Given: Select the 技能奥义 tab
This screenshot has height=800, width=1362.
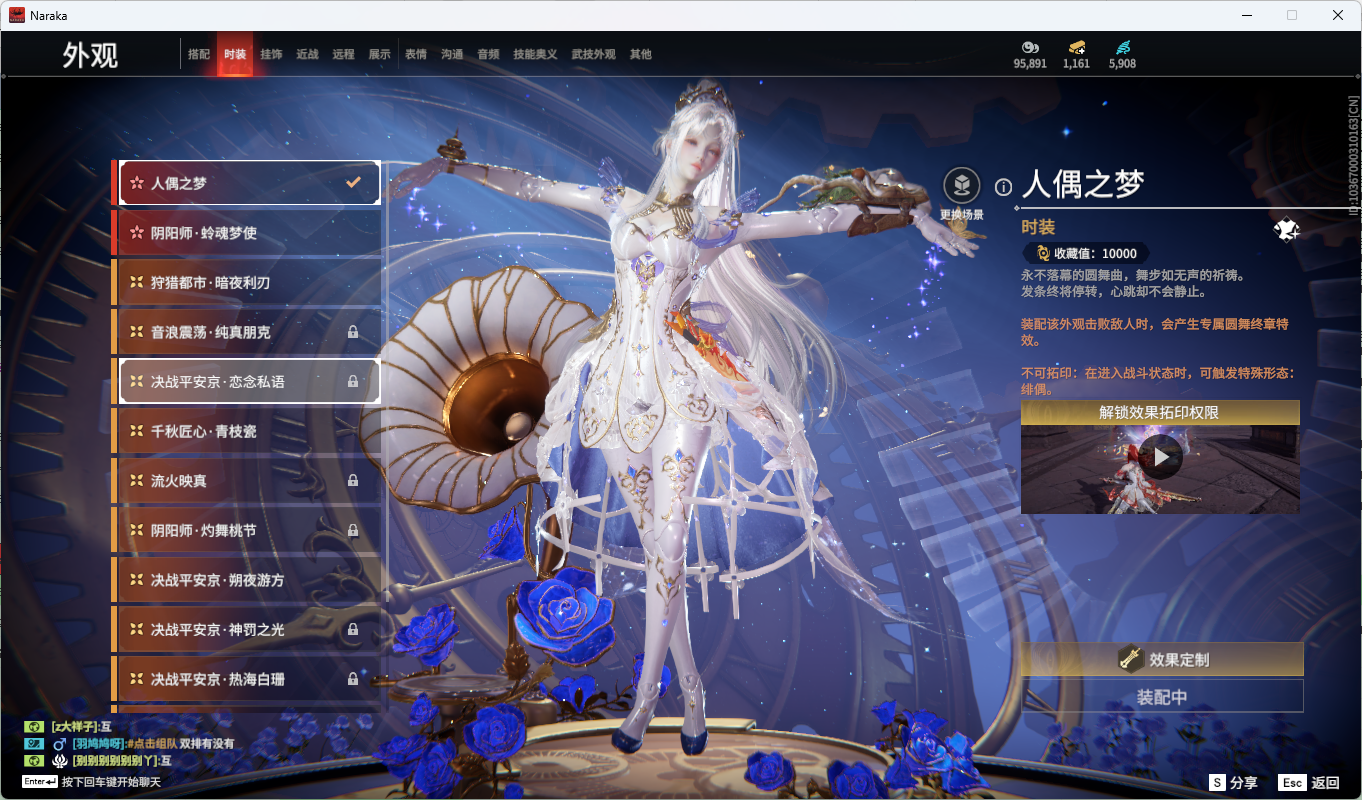Looking at the screenshot, I should click(536, 54).
